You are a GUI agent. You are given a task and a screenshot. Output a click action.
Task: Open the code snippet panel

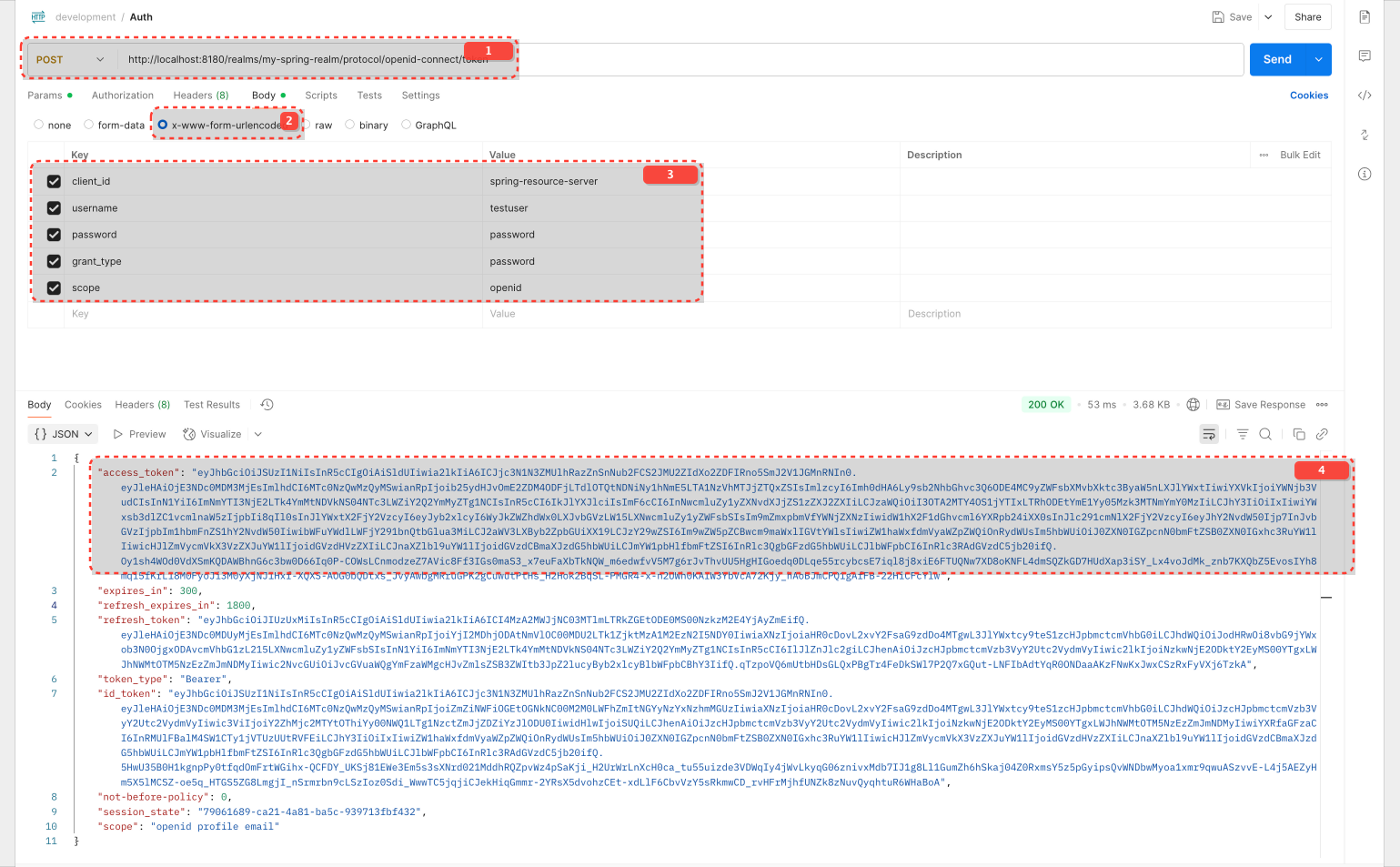click(x=1364, y=95)
